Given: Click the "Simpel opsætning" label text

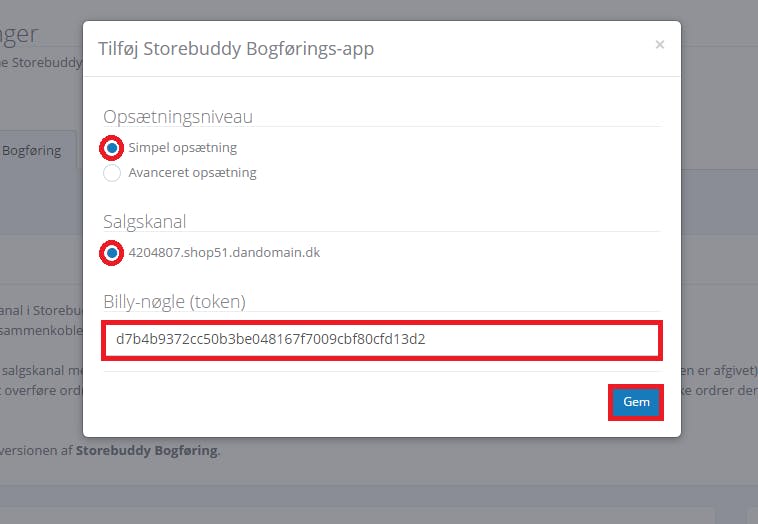Looking at the screenshot, I should (183, 147).
